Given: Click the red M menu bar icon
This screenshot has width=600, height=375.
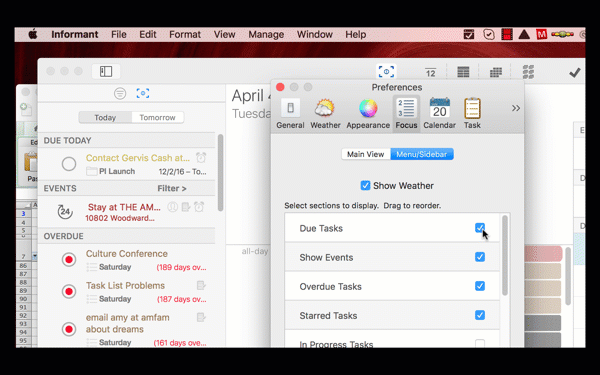Looking at the screenshot, I should 541,35.
